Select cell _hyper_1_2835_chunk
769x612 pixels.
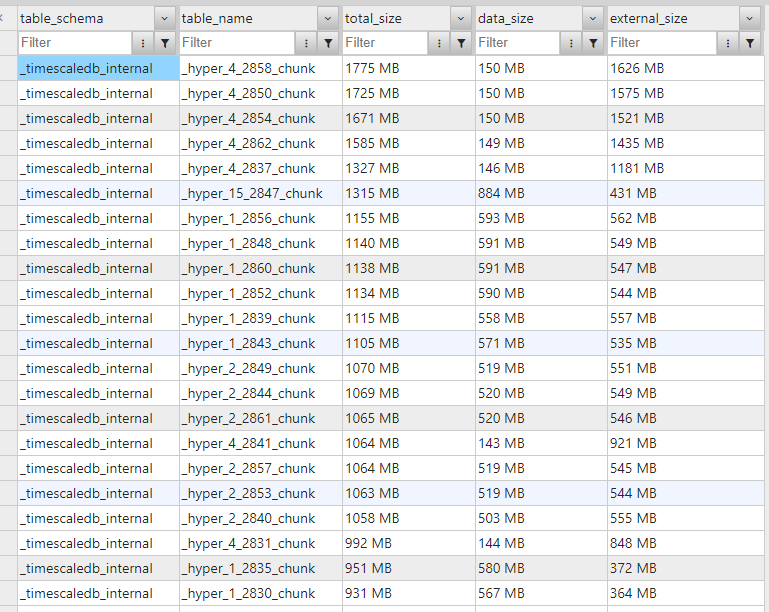pyautogui.click(x=261, y=568)
